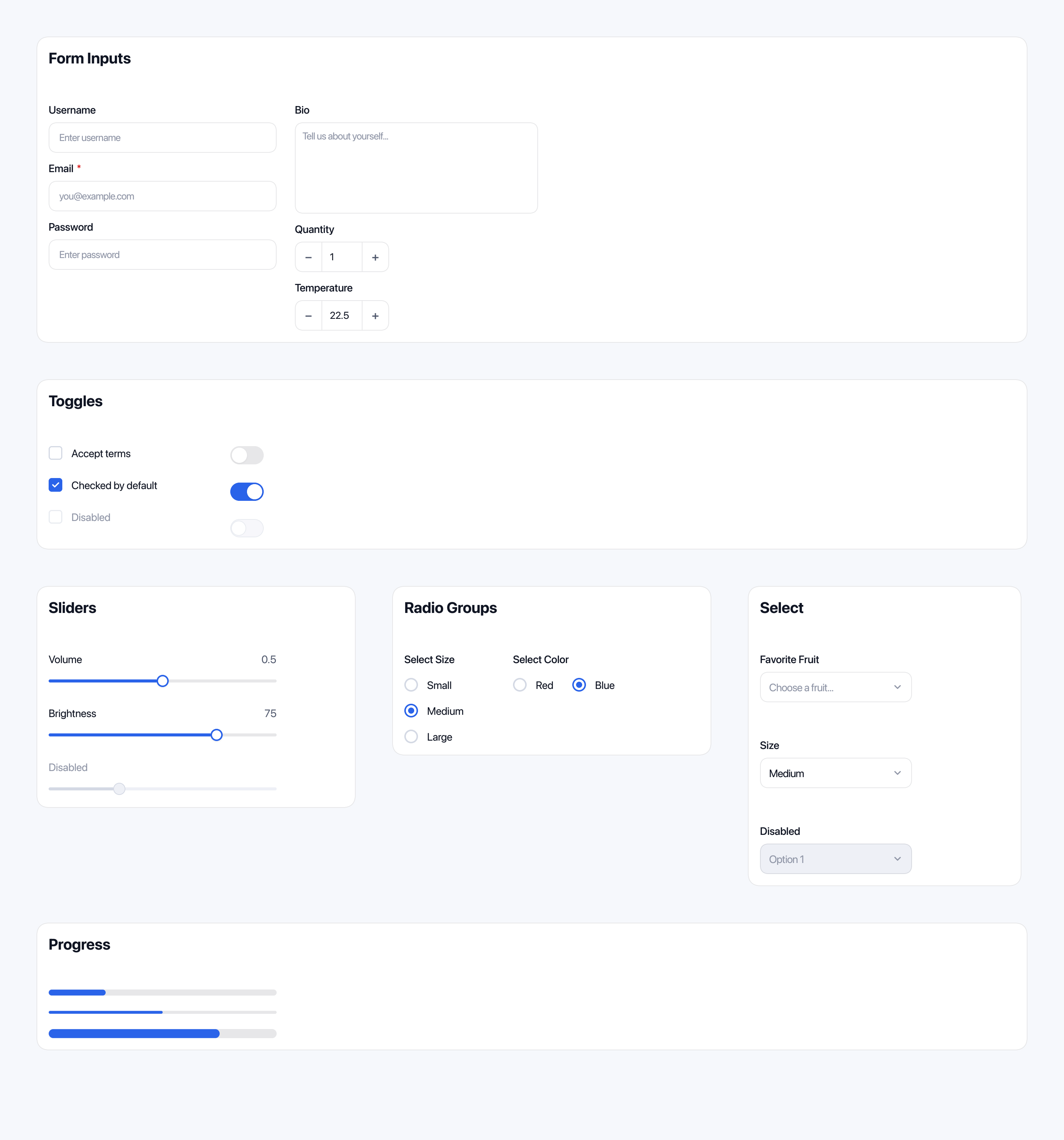Click the disabled Option 1 select
The width and height of the screenshot is (1064, 1140).
tap(836, 859)
